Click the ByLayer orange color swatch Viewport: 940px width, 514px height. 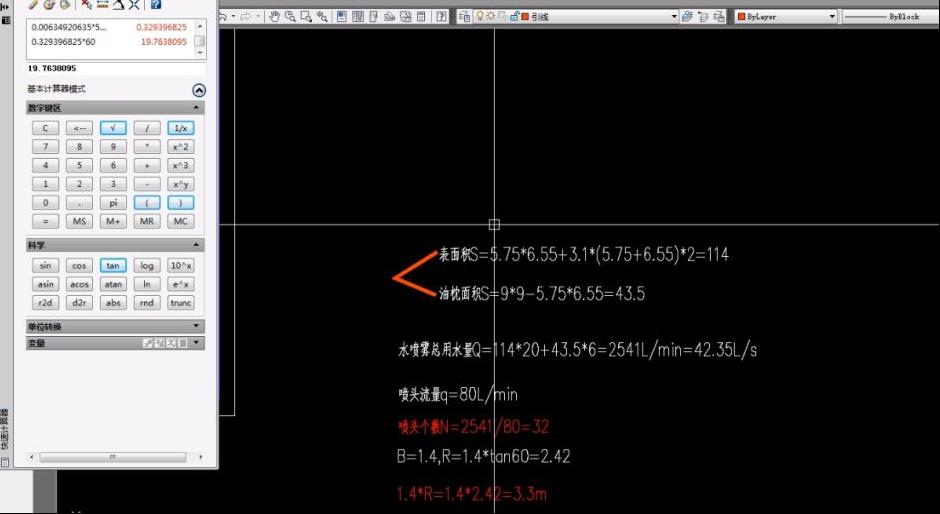[x=742, y=17]
